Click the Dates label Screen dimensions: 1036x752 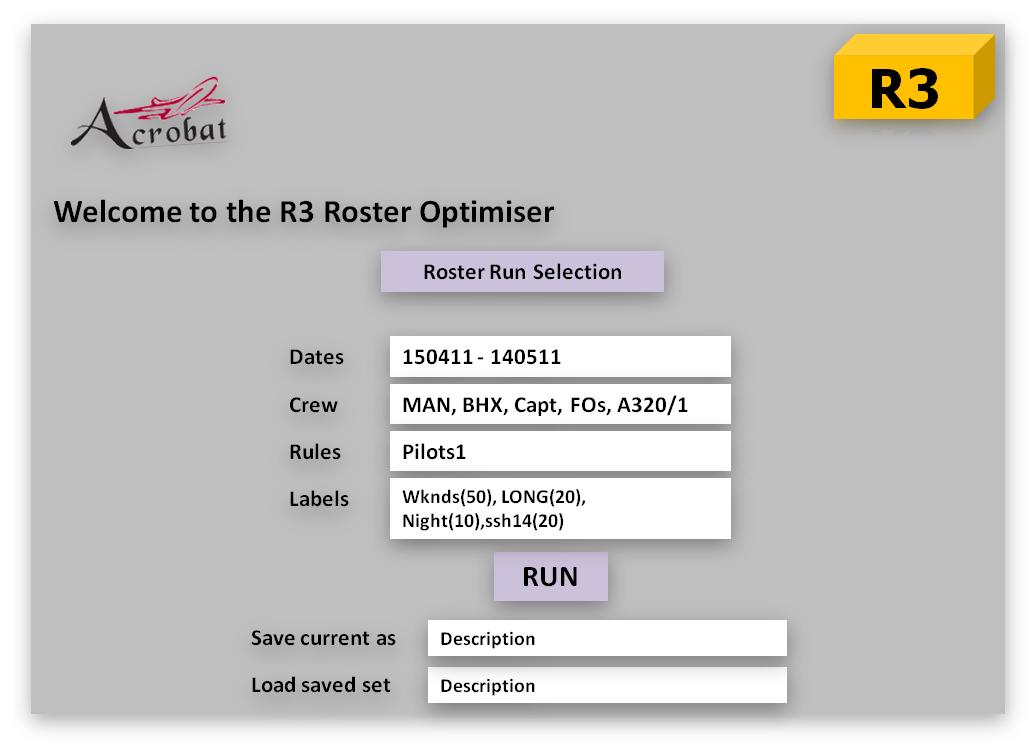point(316,357)
